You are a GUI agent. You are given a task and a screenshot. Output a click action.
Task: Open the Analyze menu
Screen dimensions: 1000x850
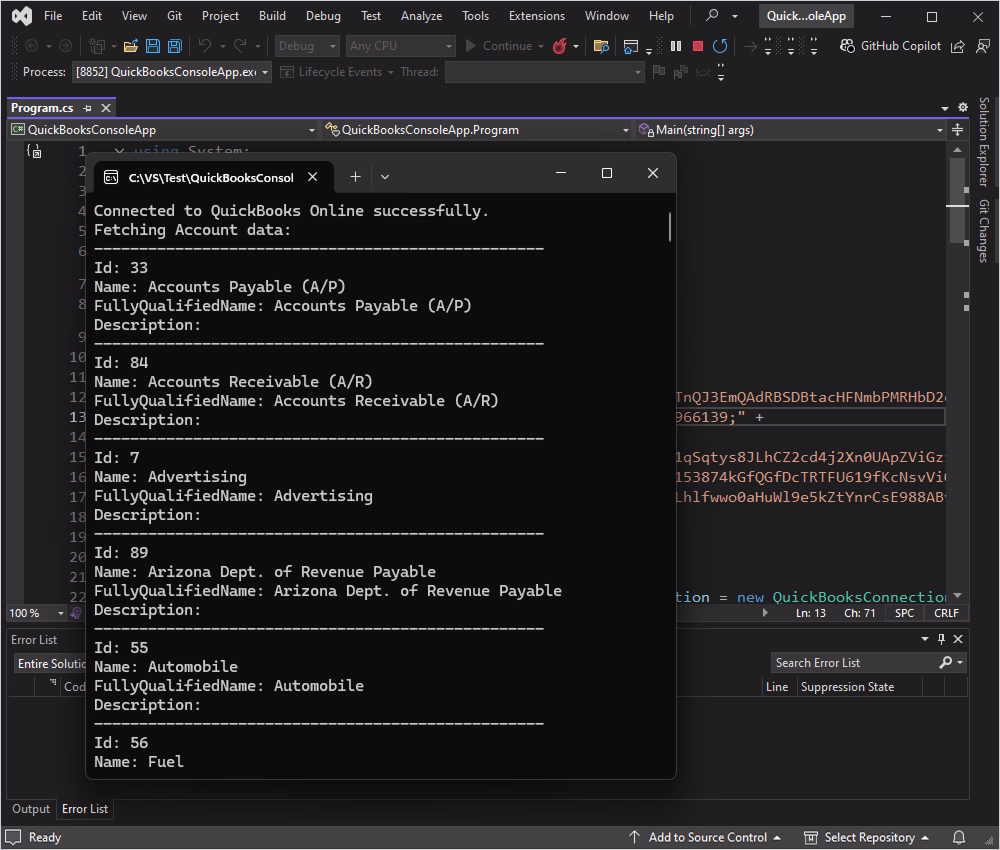[x=421, y=15]
